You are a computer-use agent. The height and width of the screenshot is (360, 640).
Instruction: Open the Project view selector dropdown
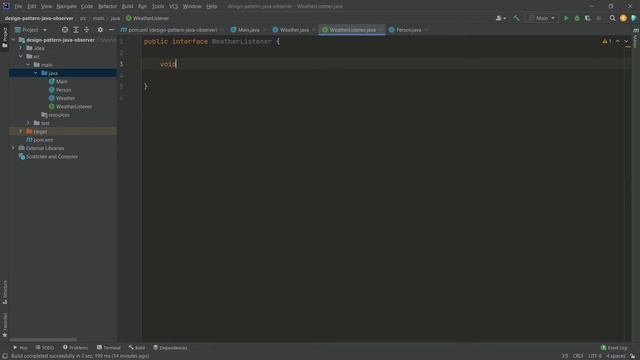[x=31, y=30]
